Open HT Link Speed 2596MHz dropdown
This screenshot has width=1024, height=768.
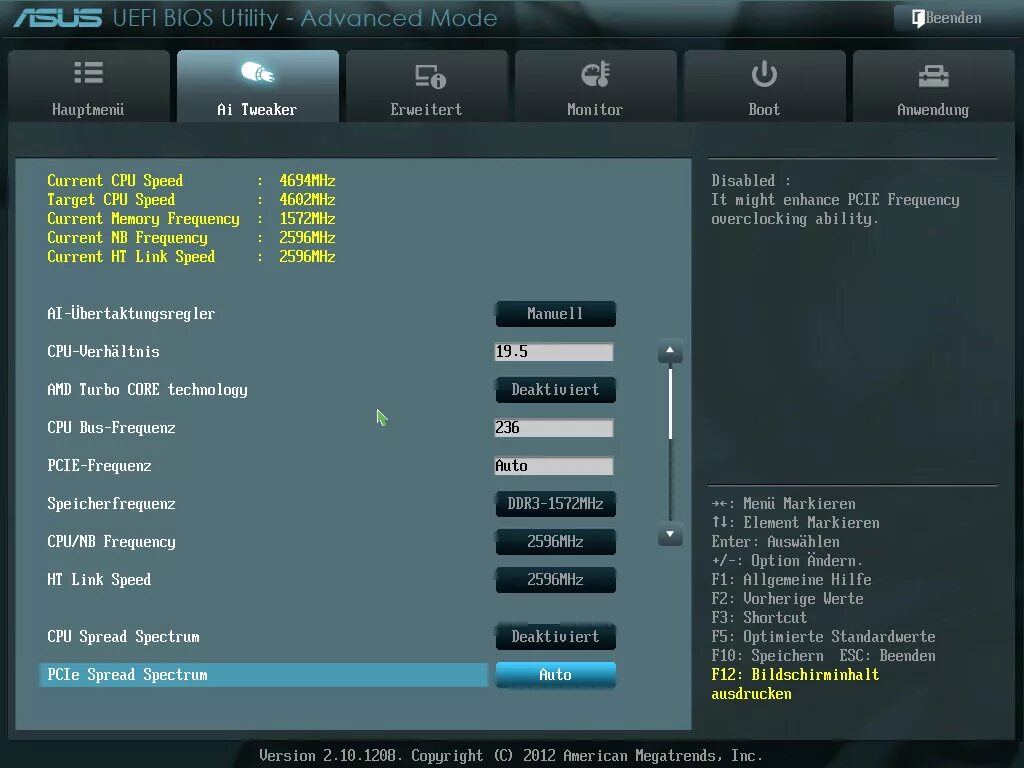pos(555,579)
